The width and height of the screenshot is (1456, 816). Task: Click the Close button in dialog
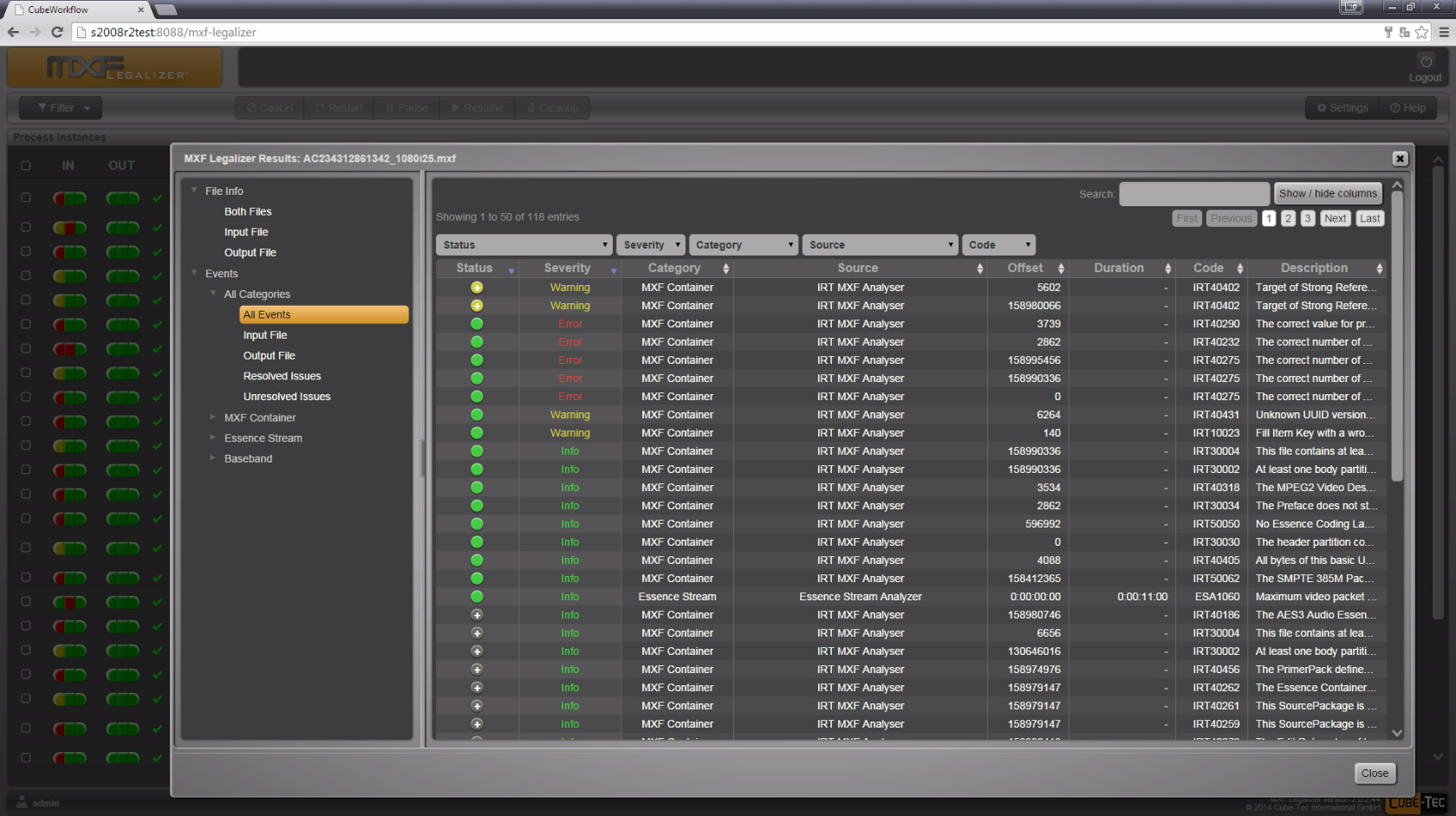tap(1374, 774)
